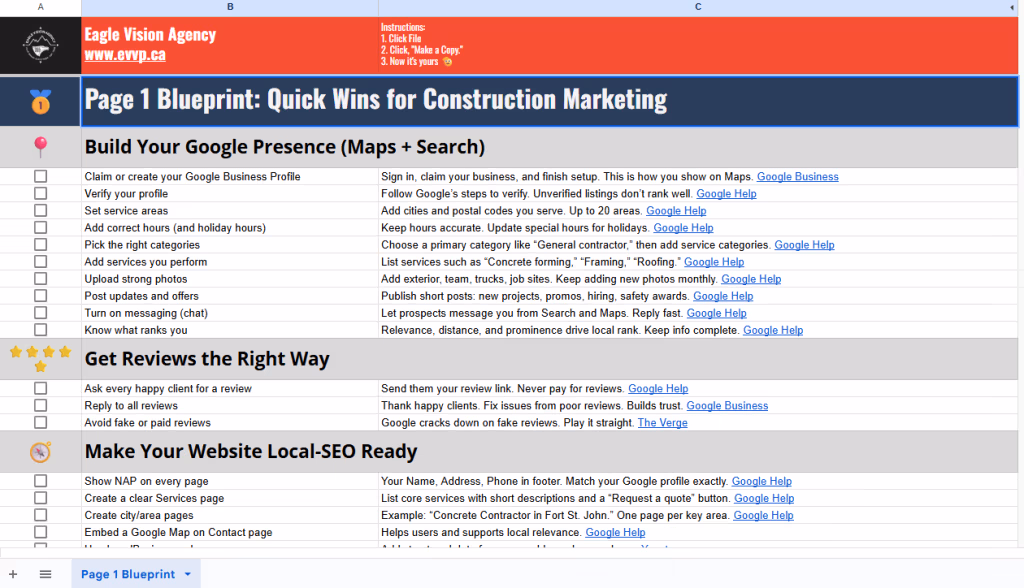
Task: Open Google Help link for Concrete forming services
Action: click(714, 261)
